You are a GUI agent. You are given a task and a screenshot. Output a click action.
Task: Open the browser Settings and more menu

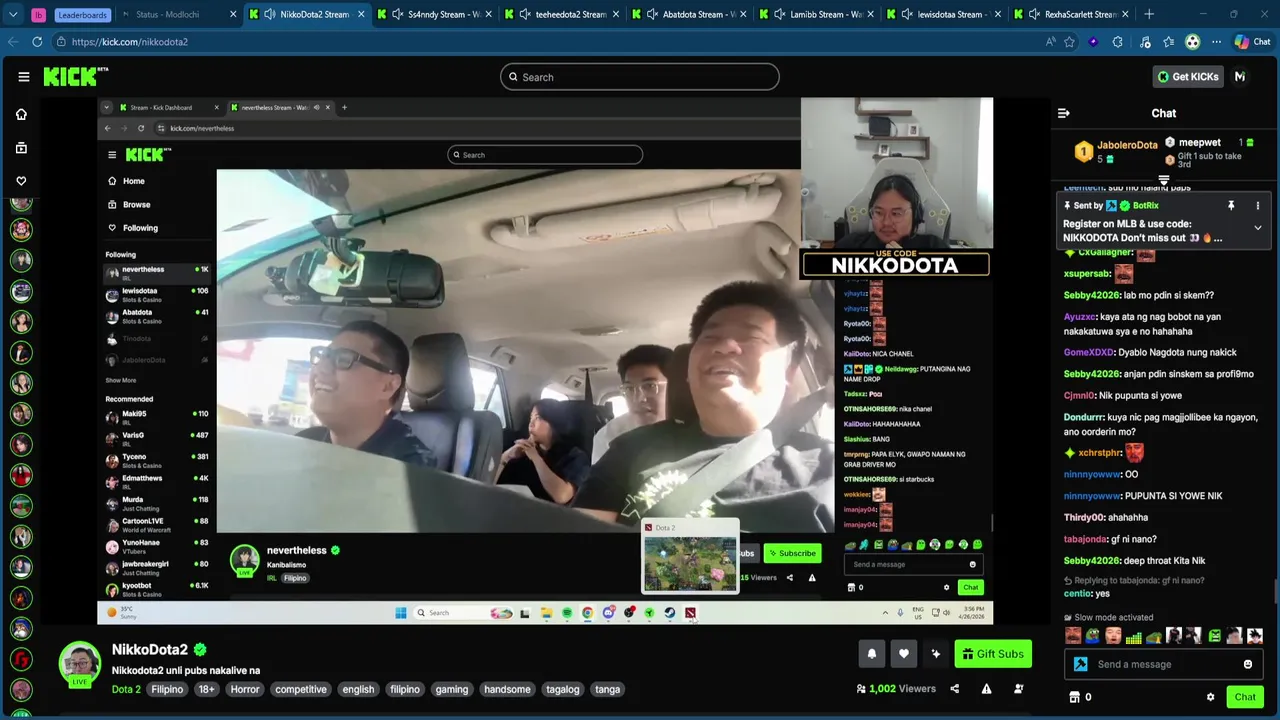point(1216,42)
